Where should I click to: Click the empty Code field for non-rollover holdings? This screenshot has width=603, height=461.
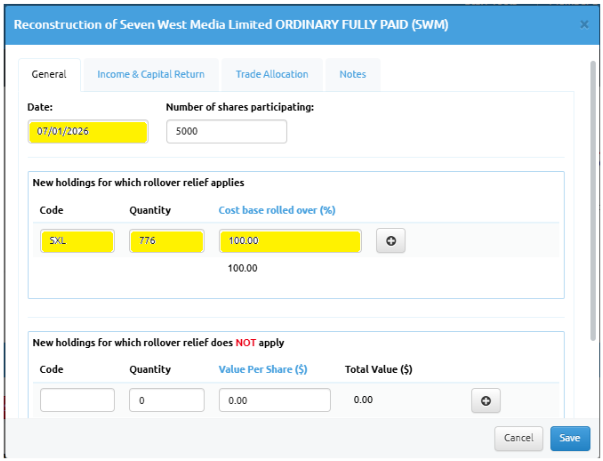pyautogui.click(x=78, y=400)
